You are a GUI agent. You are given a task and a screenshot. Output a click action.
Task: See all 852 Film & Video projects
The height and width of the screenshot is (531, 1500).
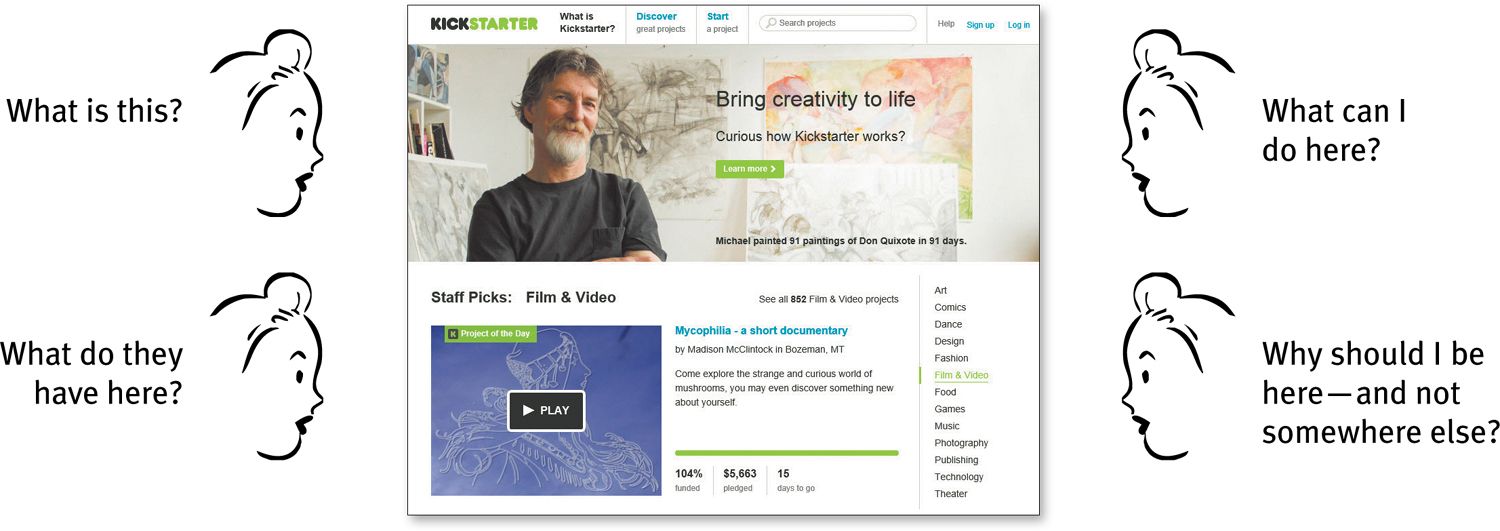828,299
